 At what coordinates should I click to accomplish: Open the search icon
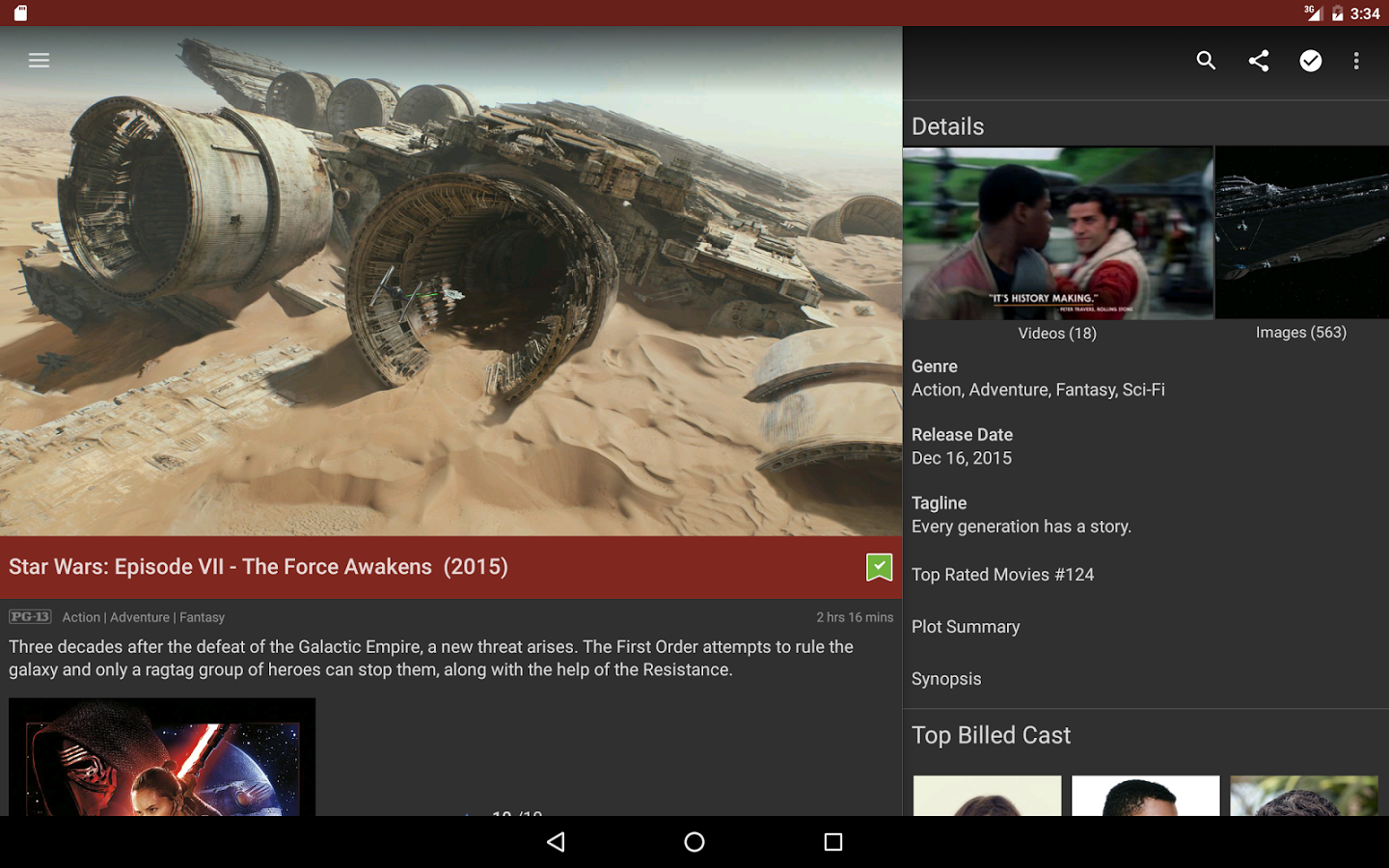pyautogui.click(x=1206, y=61)
